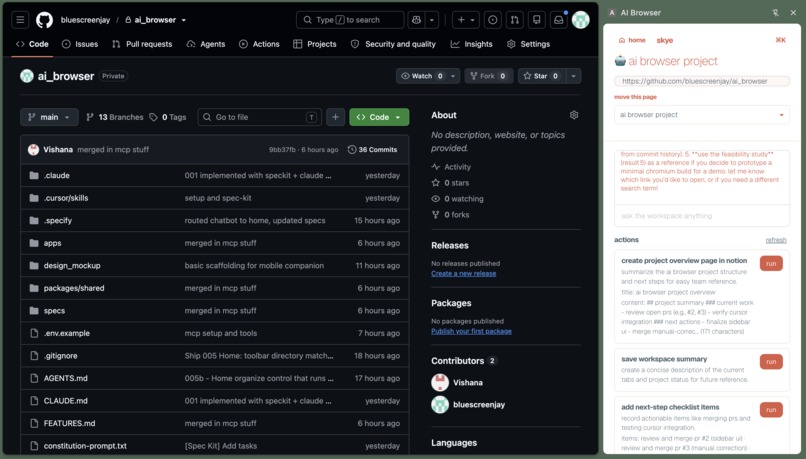This screenshot has width=806, height=459.
Task: Click the About section gear icon
Action: pyautogui.click(x=574, y=115)
